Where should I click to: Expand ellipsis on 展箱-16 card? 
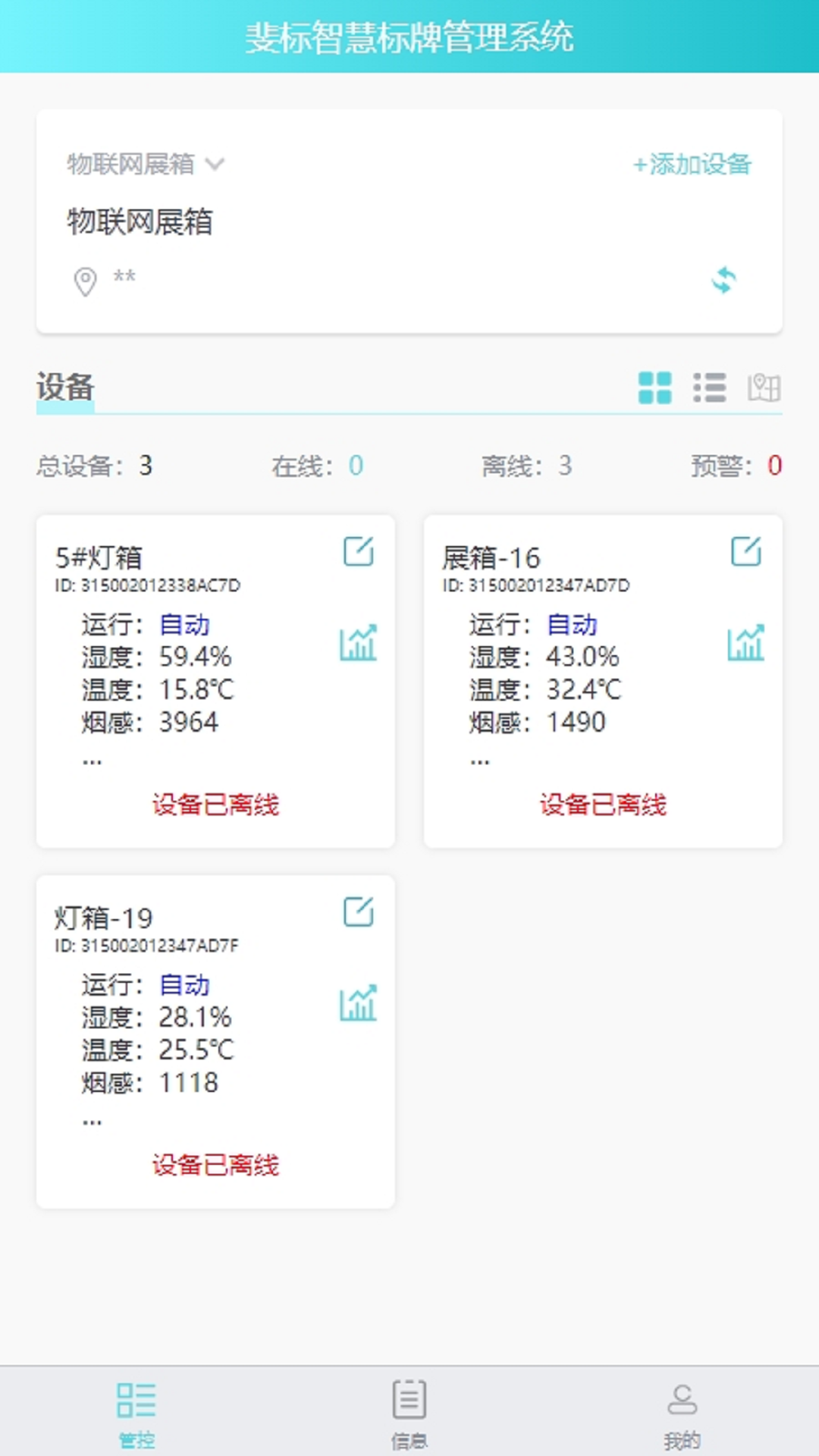coord(479,760)
